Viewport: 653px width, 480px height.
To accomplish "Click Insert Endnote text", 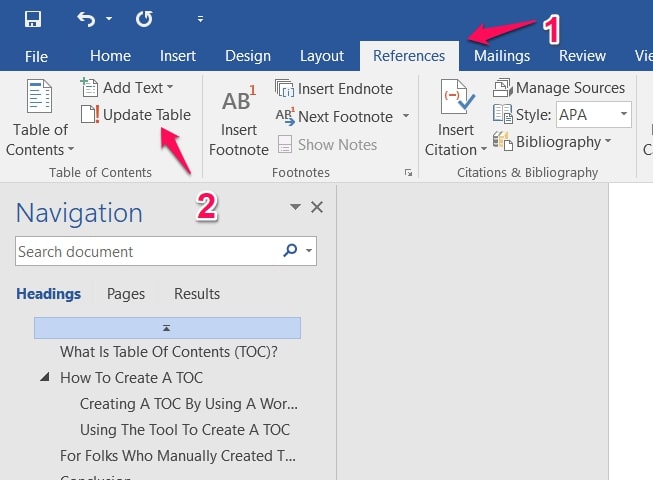I will [345, 89].
